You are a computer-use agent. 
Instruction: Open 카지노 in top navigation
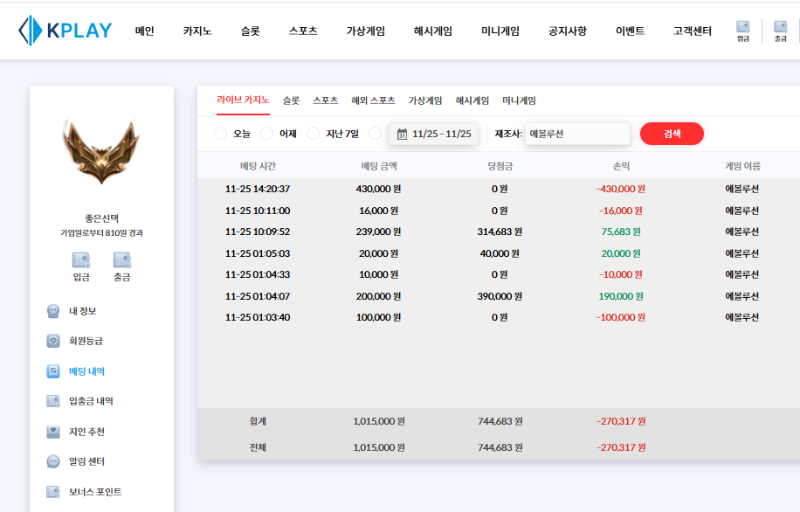coord(197,31)
